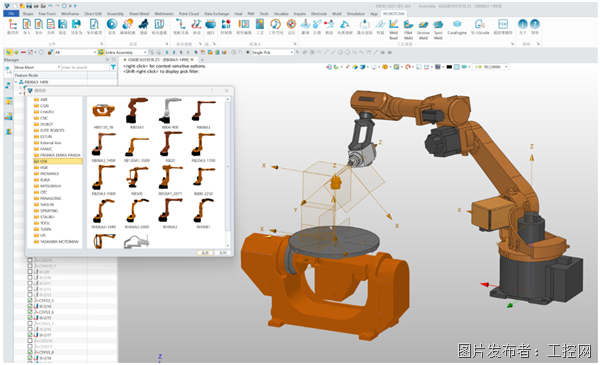Select the RH06A3 robot thumbnail
This screenshot has width=600, height=365.
pos(170,213)
